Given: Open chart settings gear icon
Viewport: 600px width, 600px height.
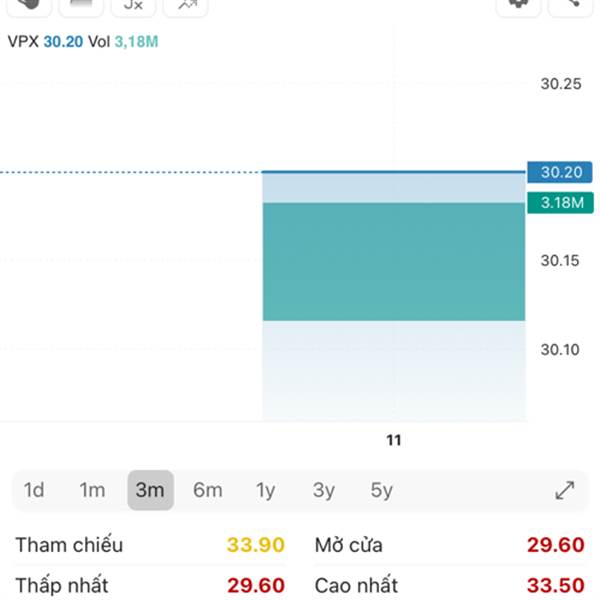Looking at the screenshot, I should pyautogui.click(x=518, y=5).
